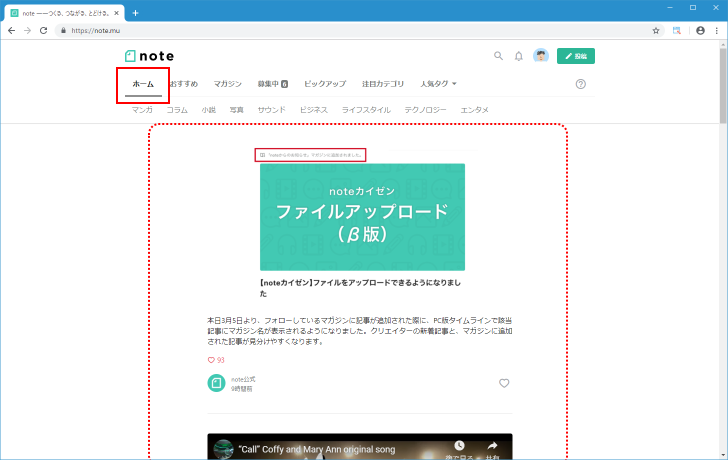The image size is (728, 460).
Task: Select the エンタメ category
Action: coord(474,110)
